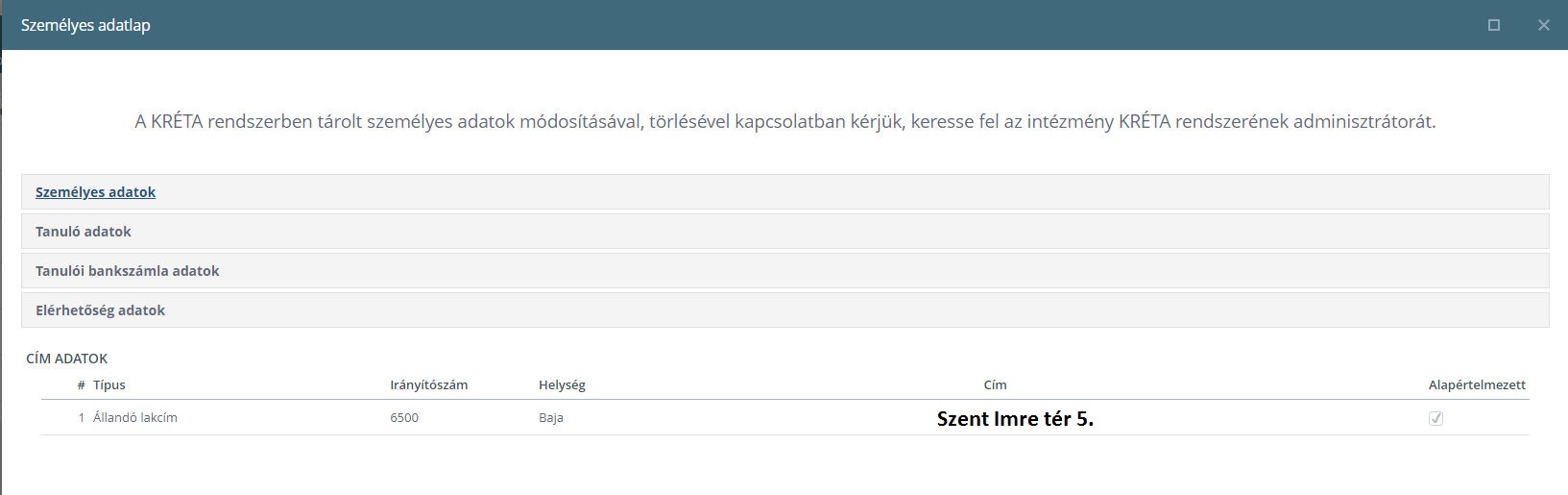Select the Baja city cell

[551, 418]
